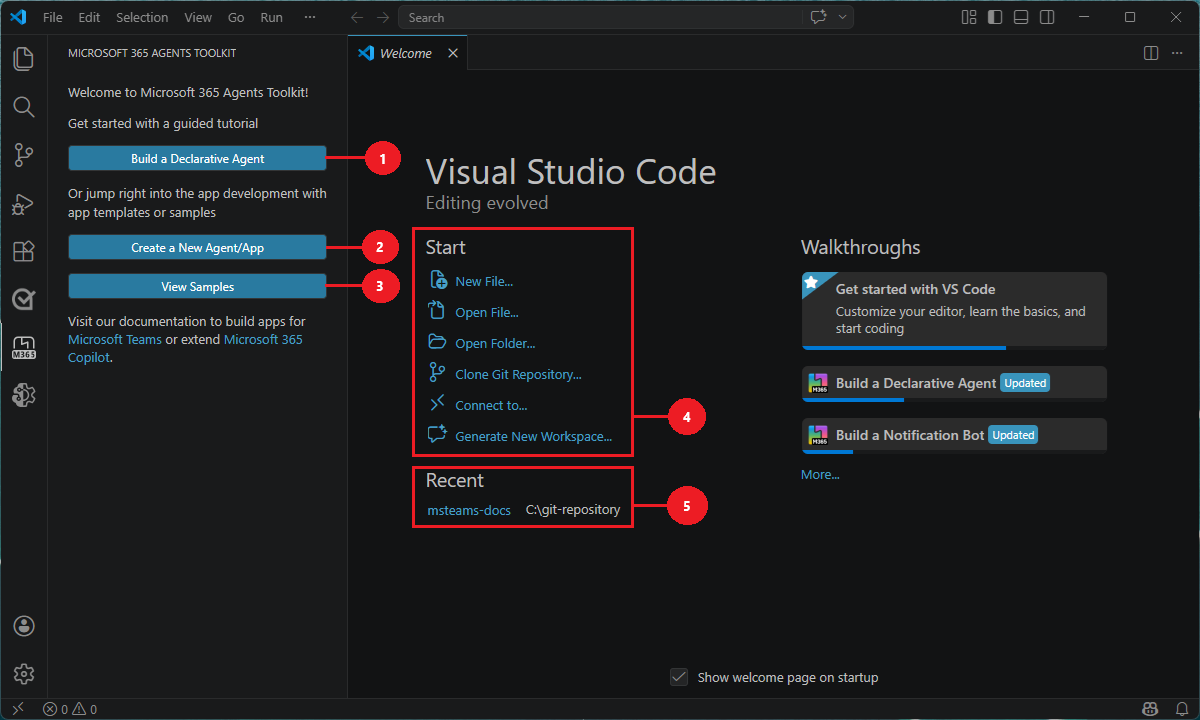
Task: Open the Copilot chat icon beside search
Action: (x=818, y=17)
